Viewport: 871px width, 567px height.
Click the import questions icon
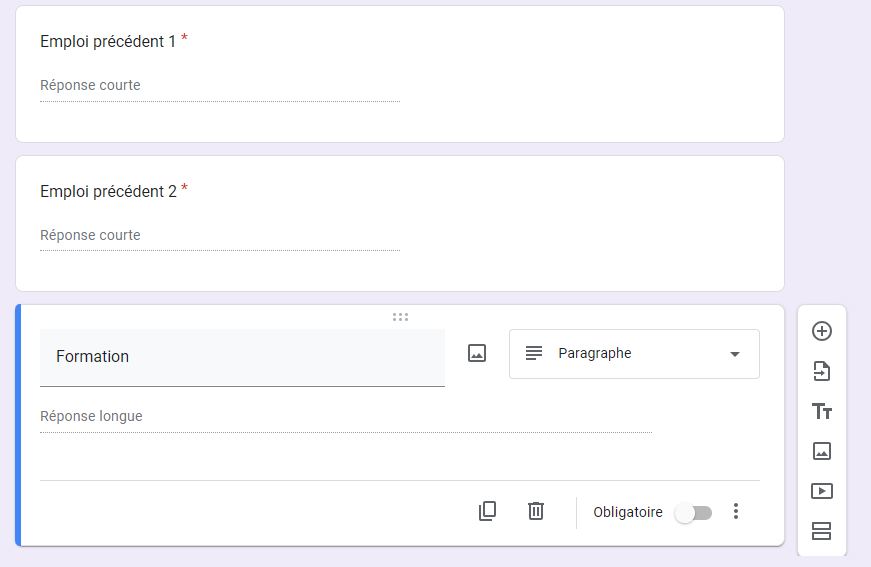point(822,371)
